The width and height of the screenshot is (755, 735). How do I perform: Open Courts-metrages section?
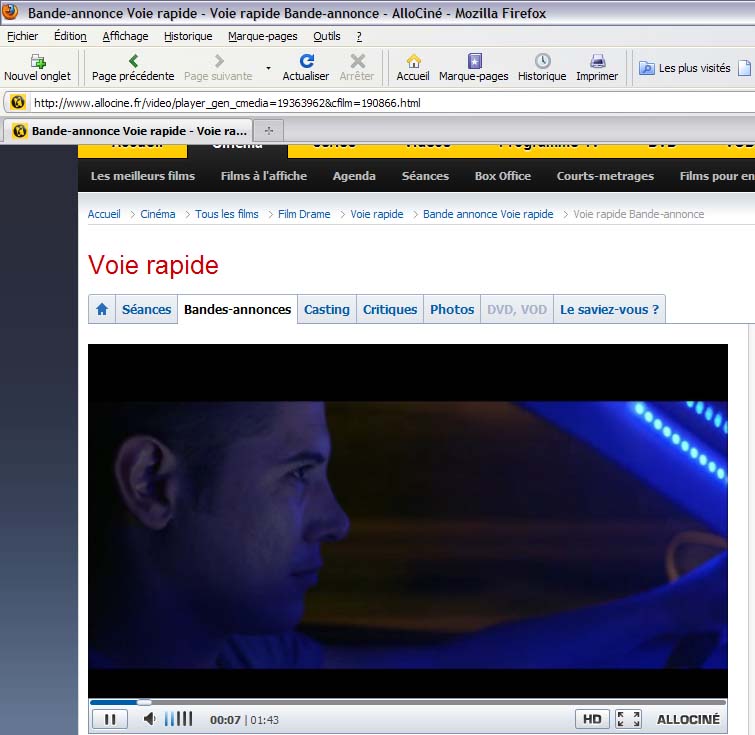605,176
